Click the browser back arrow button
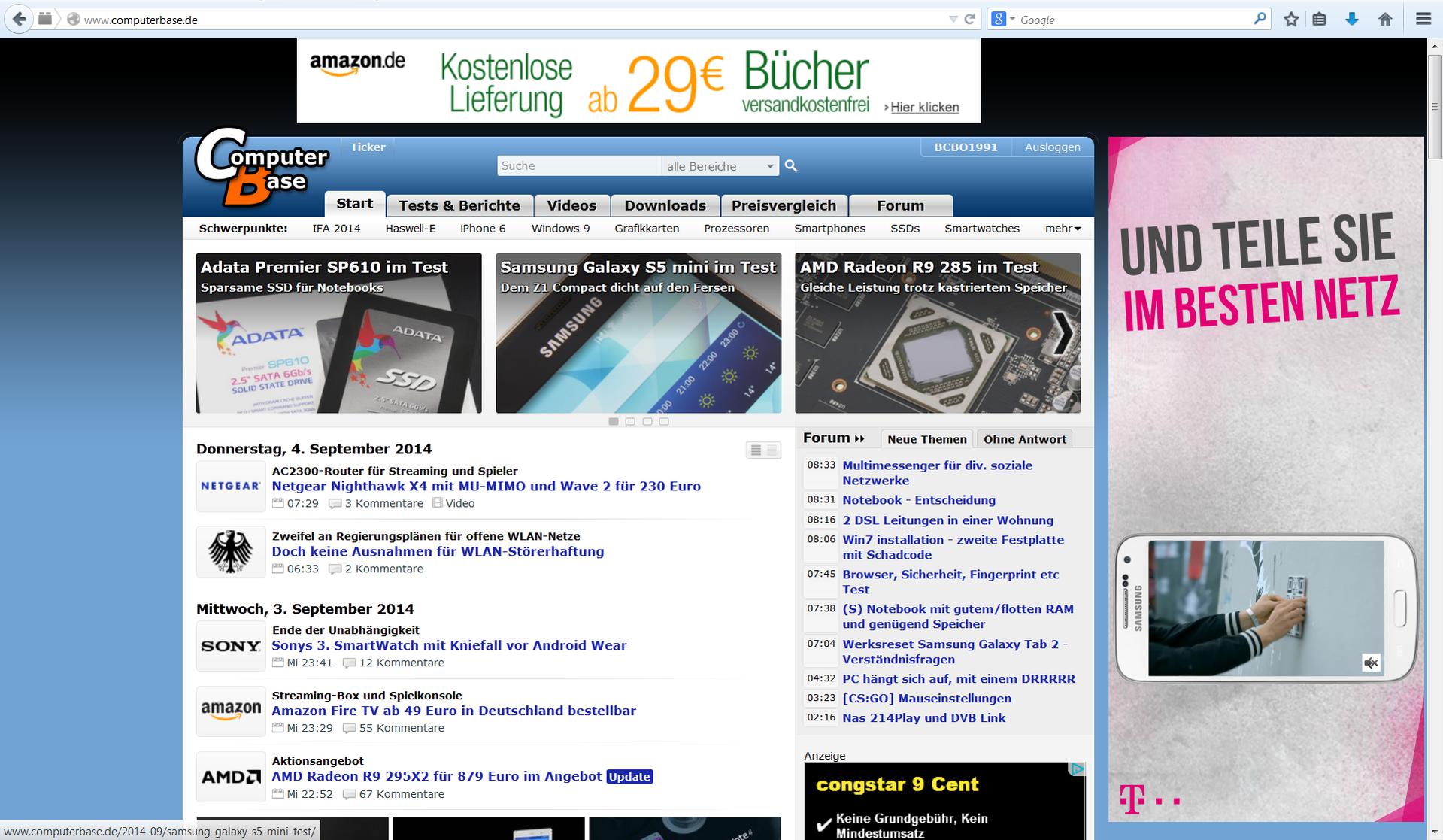The height and width of the screenshot is (840, 1443). [x=19, y=19]
